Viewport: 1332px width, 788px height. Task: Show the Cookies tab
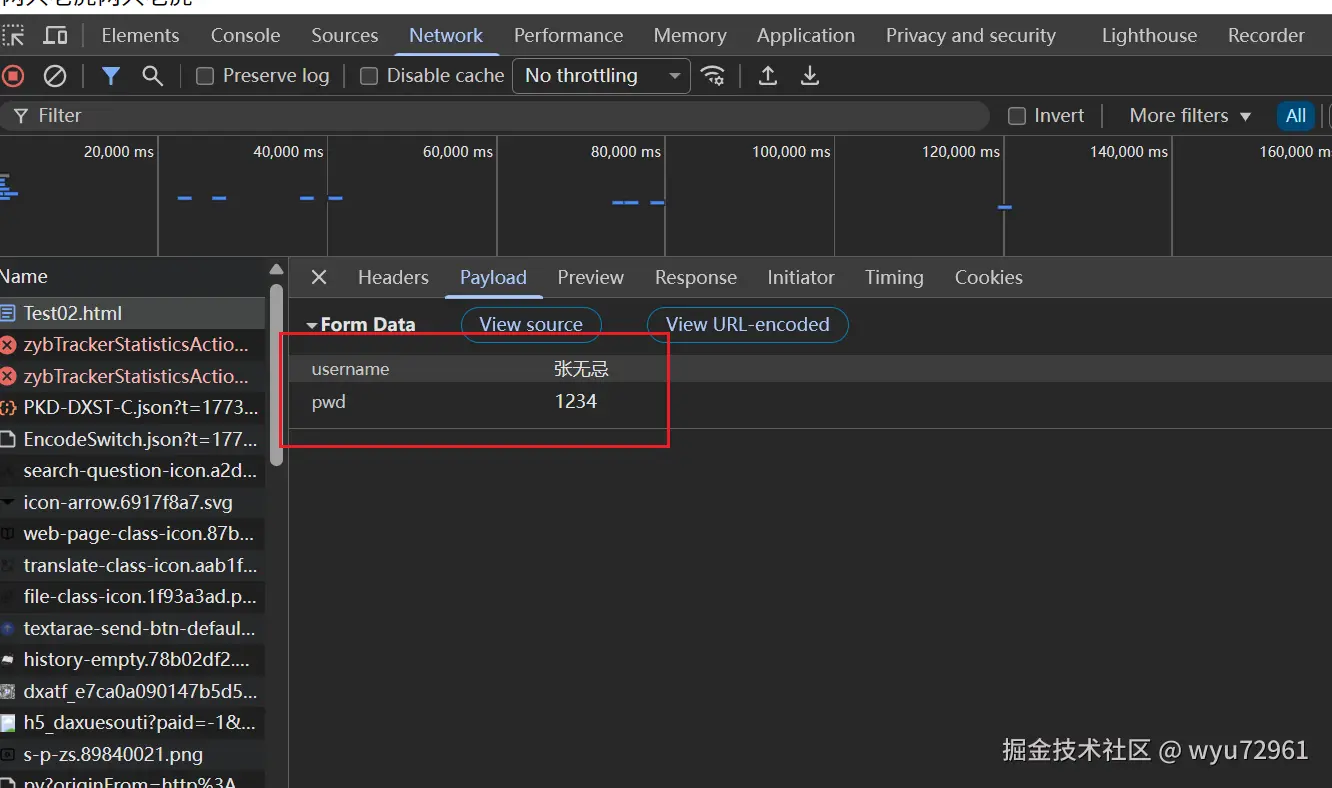tap(989, 278)
